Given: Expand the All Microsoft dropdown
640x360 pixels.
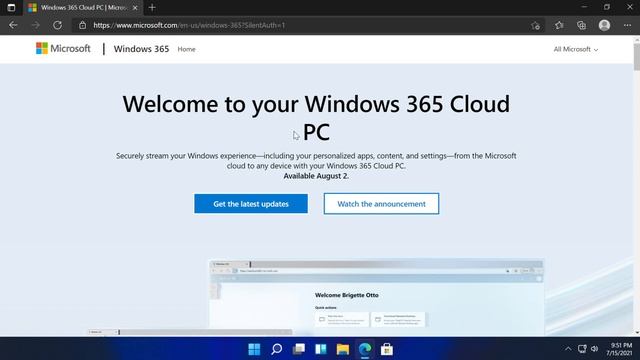Looking at the screenshot, I should 576,49.
